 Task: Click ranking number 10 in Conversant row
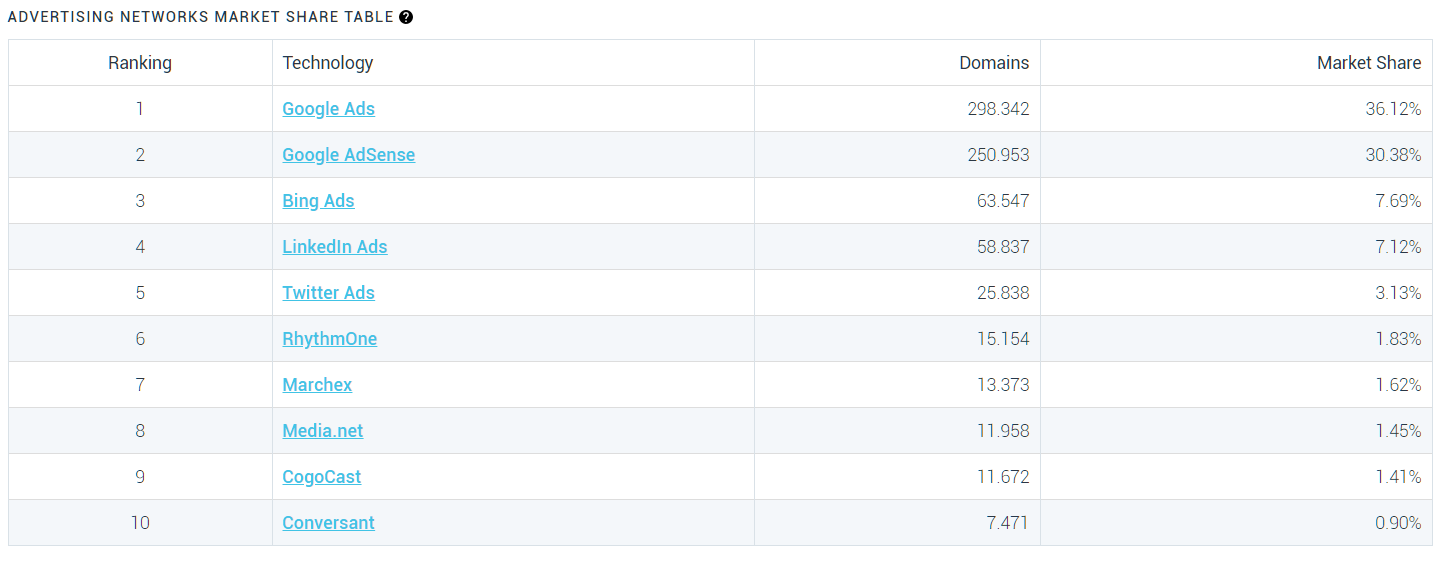coord(140,523)
